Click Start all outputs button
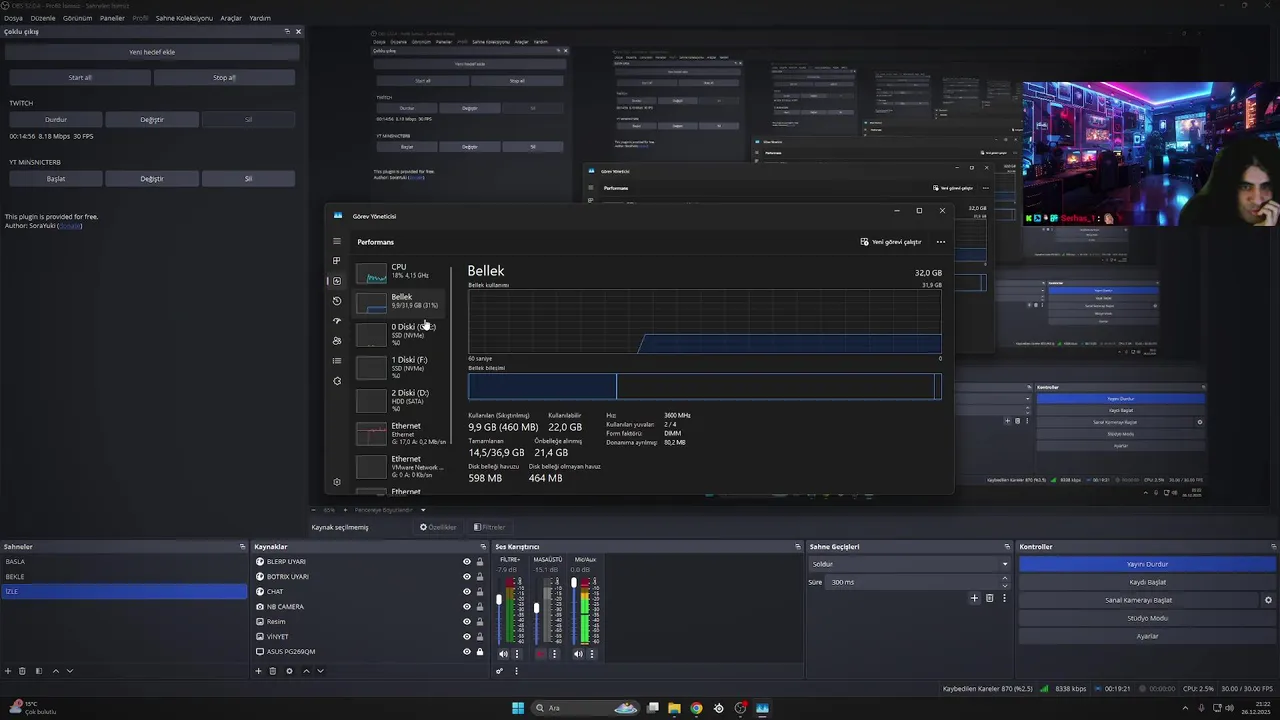The height and width of the screenshot is (720, 1280). 80,78
